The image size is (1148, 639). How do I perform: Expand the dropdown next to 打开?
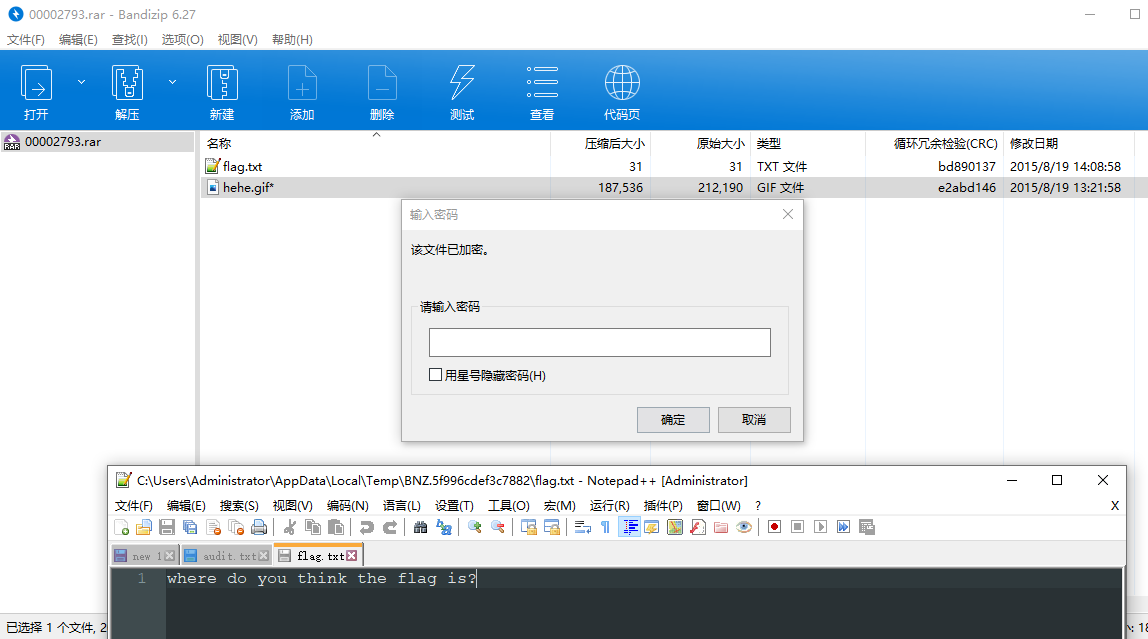[x=81, y=82]
